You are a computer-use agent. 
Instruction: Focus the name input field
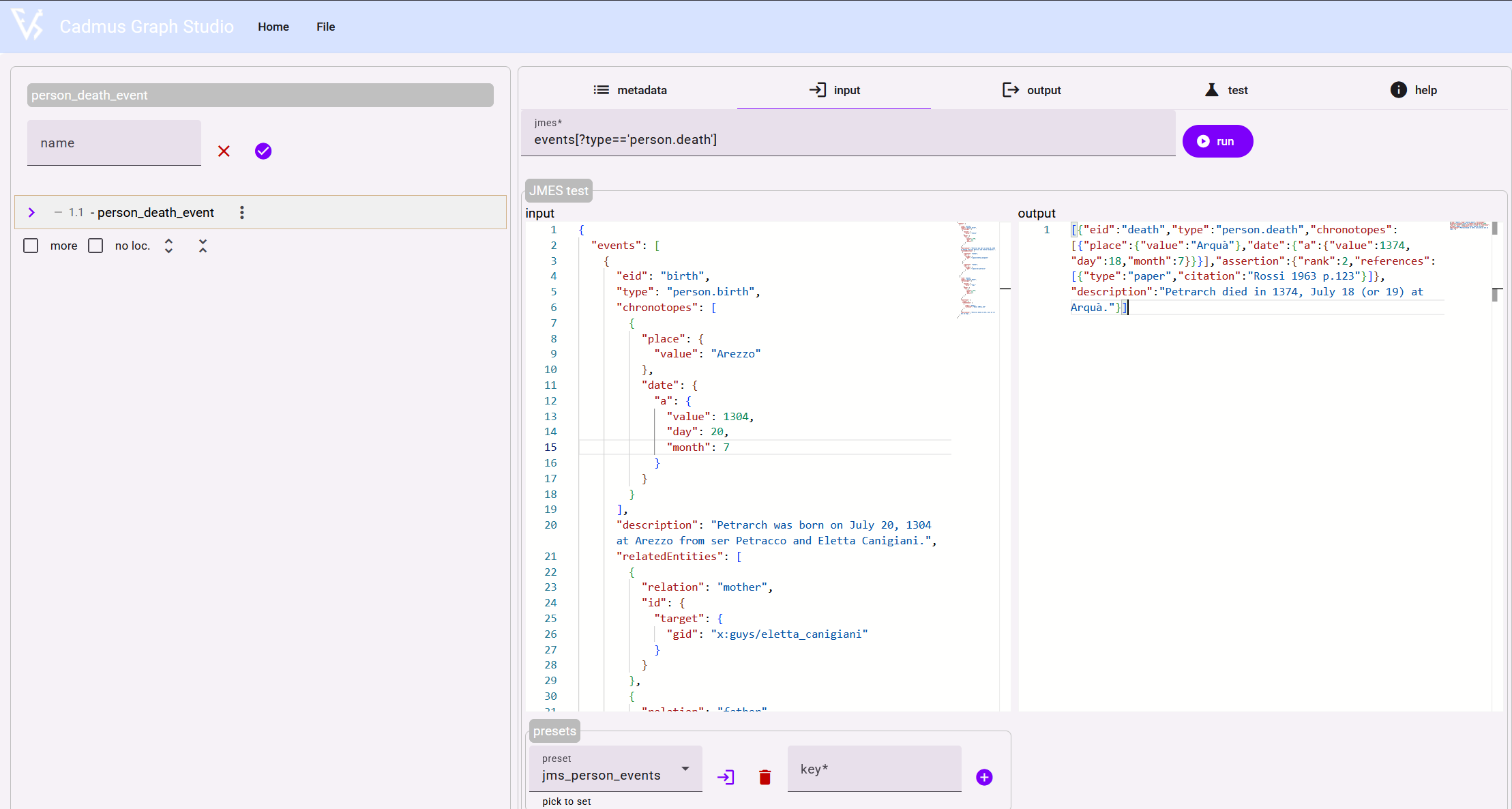(114, 143)
